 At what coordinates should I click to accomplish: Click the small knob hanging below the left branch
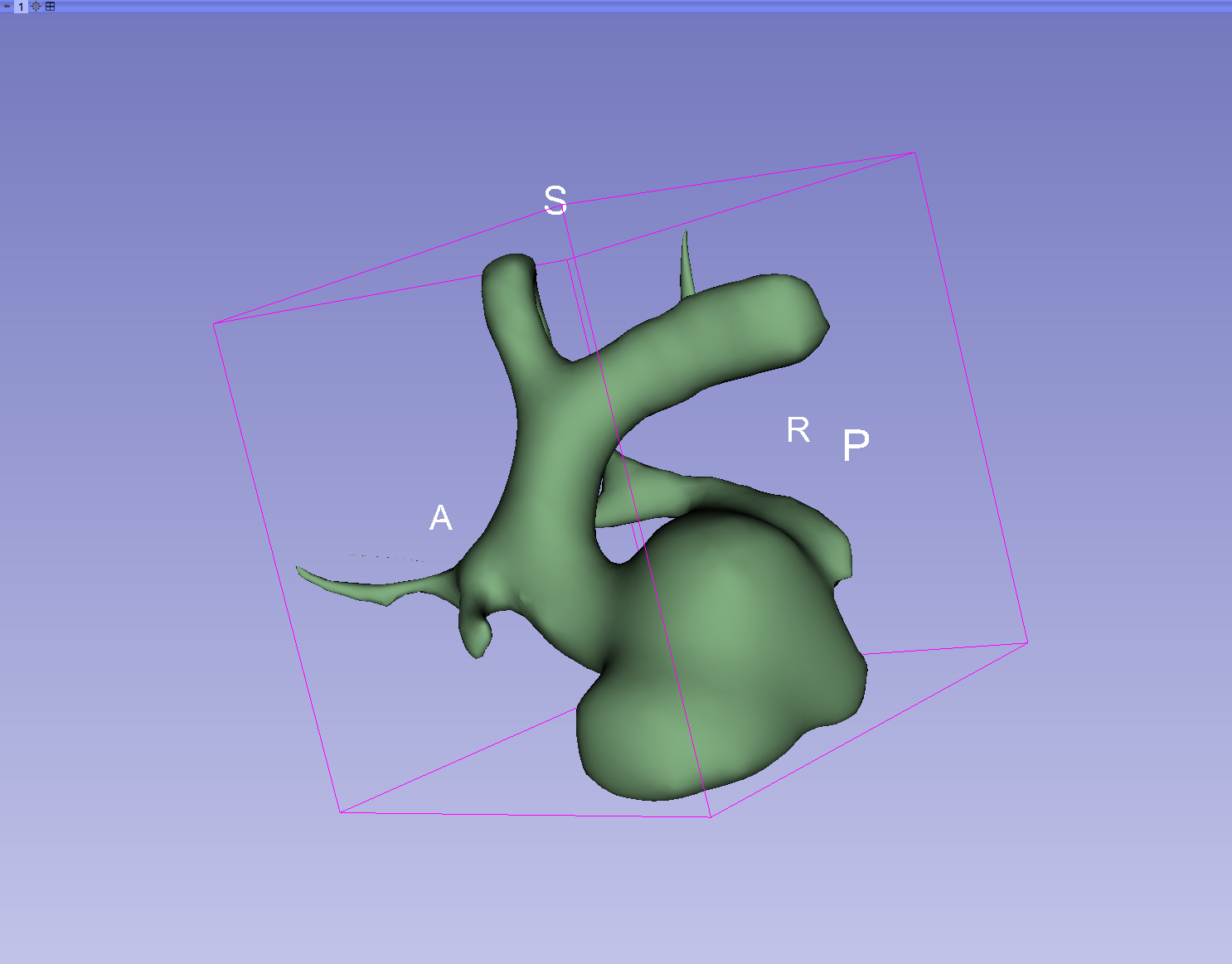477,637
